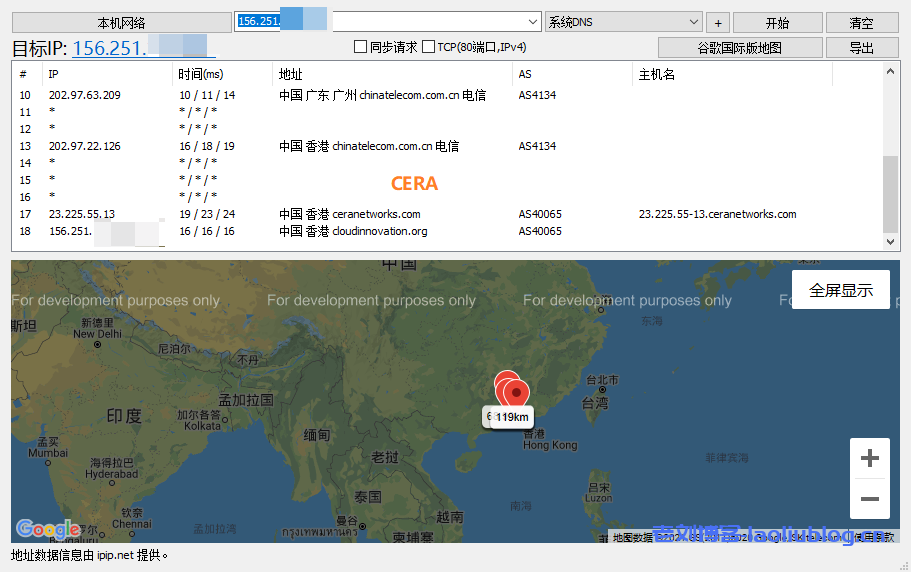The image size is (911, 572).
Task: Enable the 同步请求 checkbox
Action: (361, 47)
